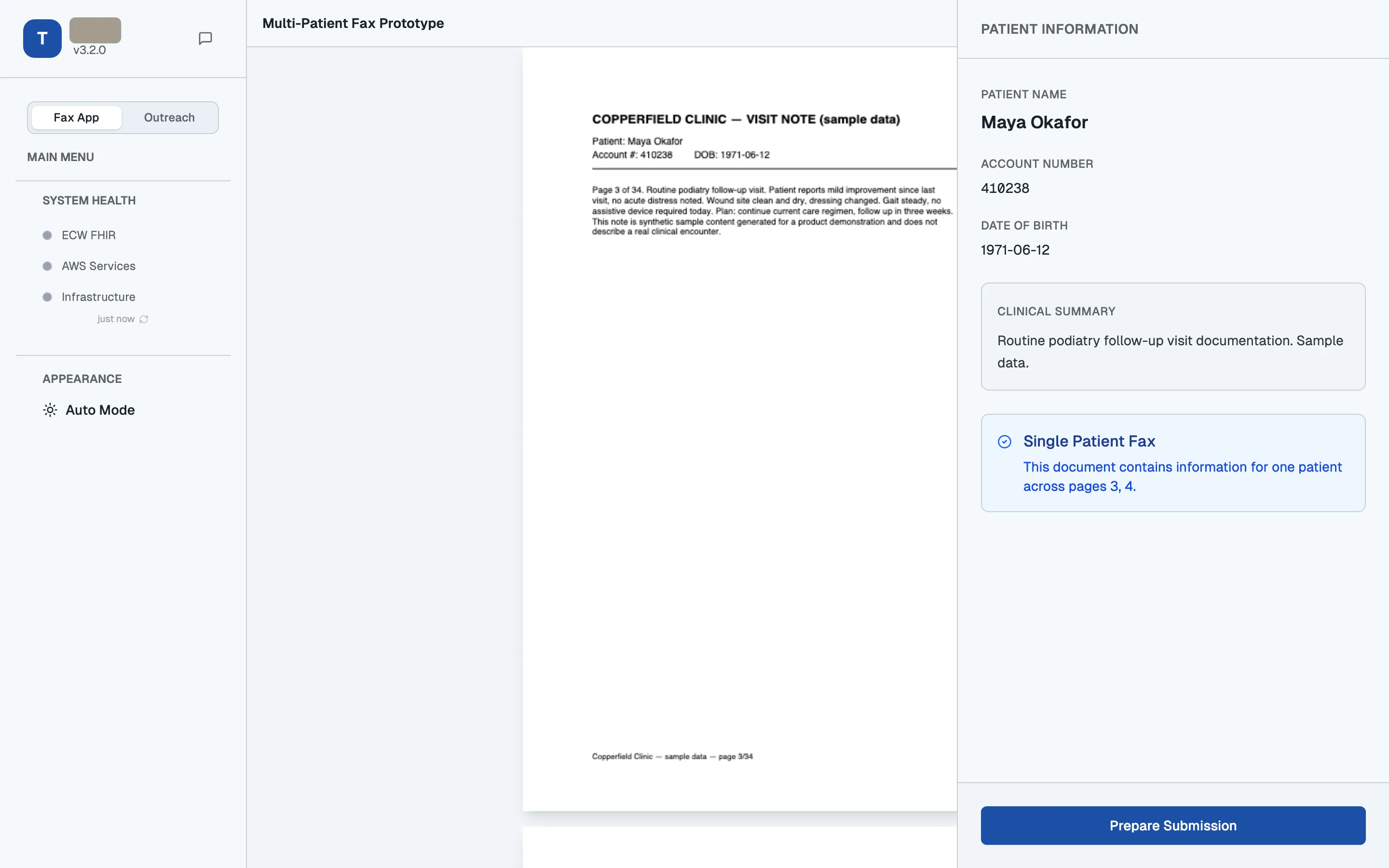Click the just now timestamp

pyautogui.click(x=116, y=319)
